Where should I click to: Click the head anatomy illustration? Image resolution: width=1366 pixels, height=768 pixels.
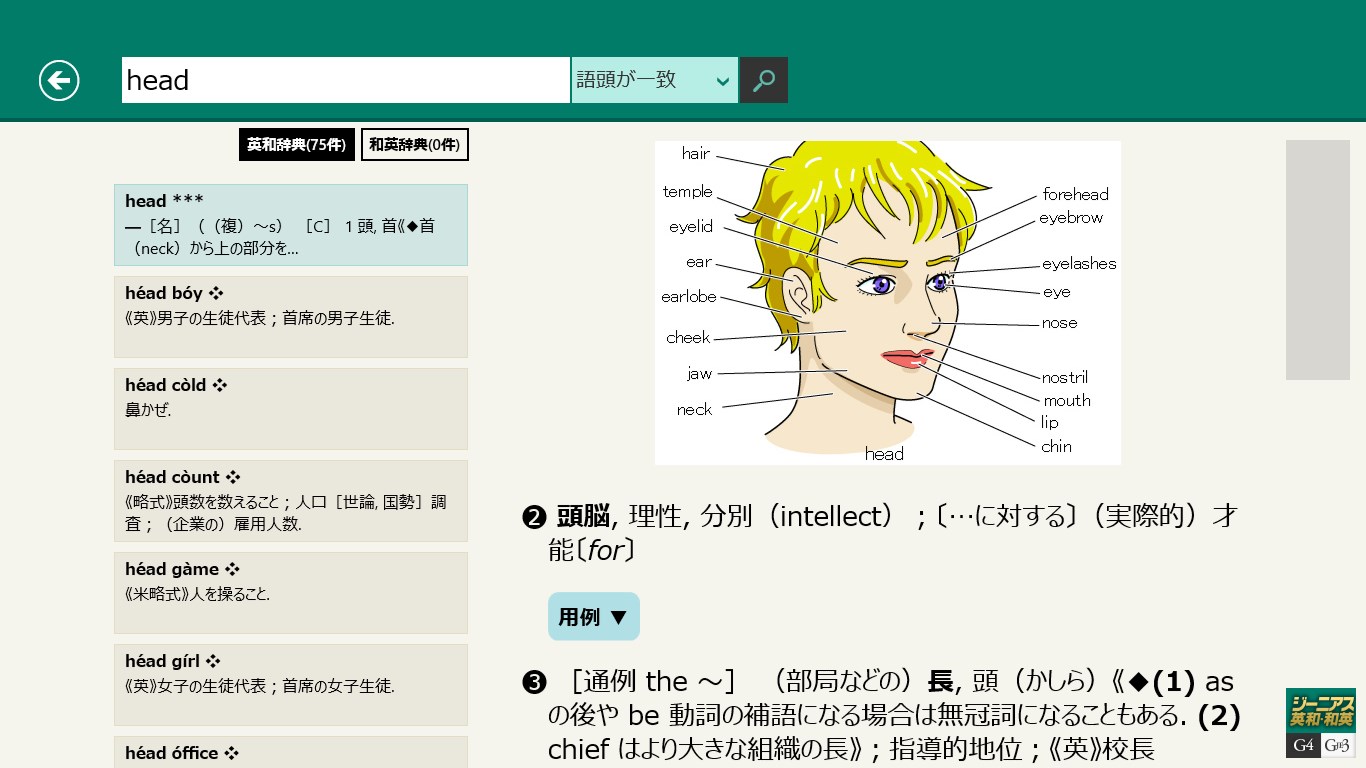[887, 302]
